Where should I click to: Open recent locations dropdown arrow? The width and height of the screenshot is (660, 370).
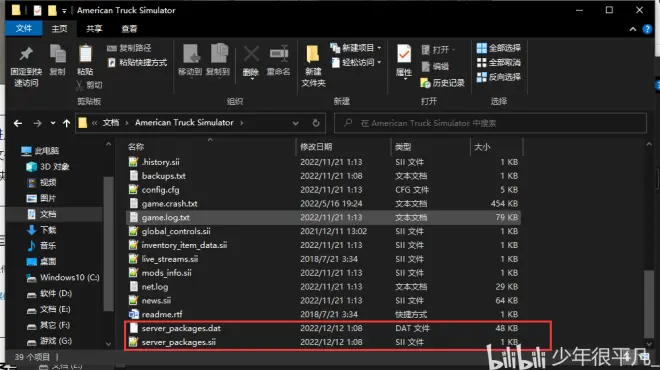[x=53, y=123]
